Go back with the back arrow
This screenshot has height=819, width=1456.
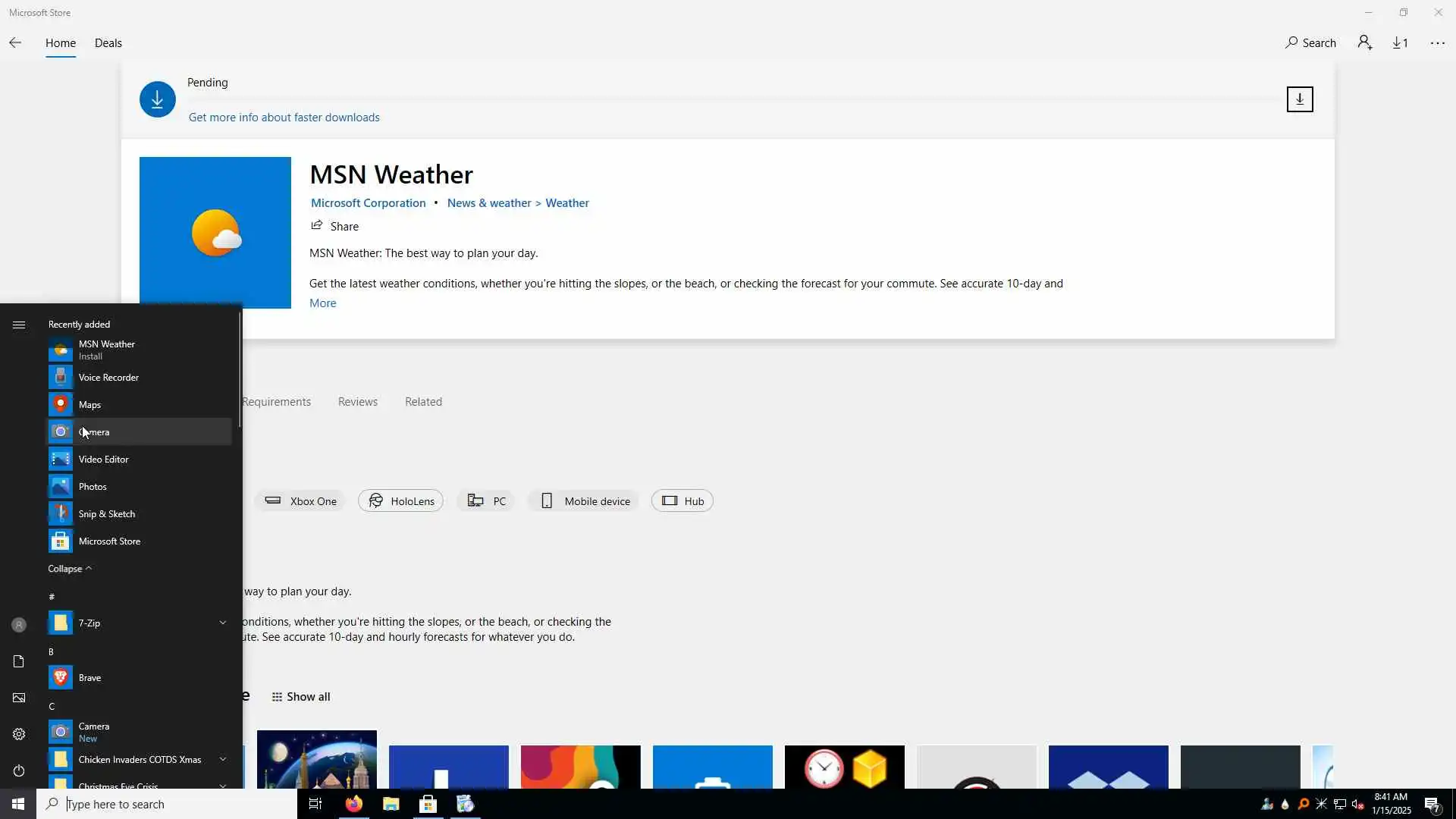15,42
